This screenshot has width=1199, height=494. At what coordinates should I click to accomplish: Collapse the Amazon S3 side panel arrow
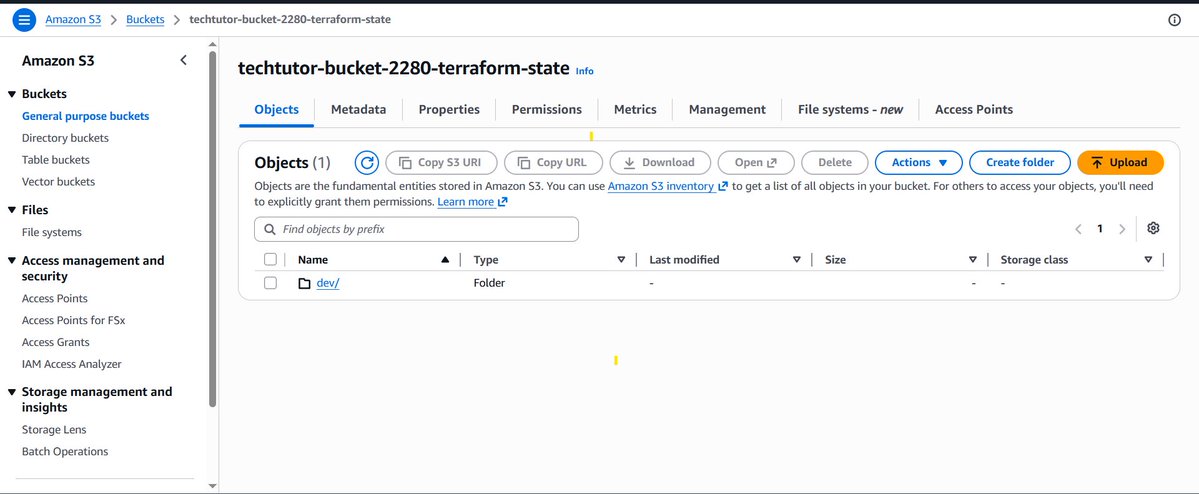pyautogui.click(x=184, y=60)
